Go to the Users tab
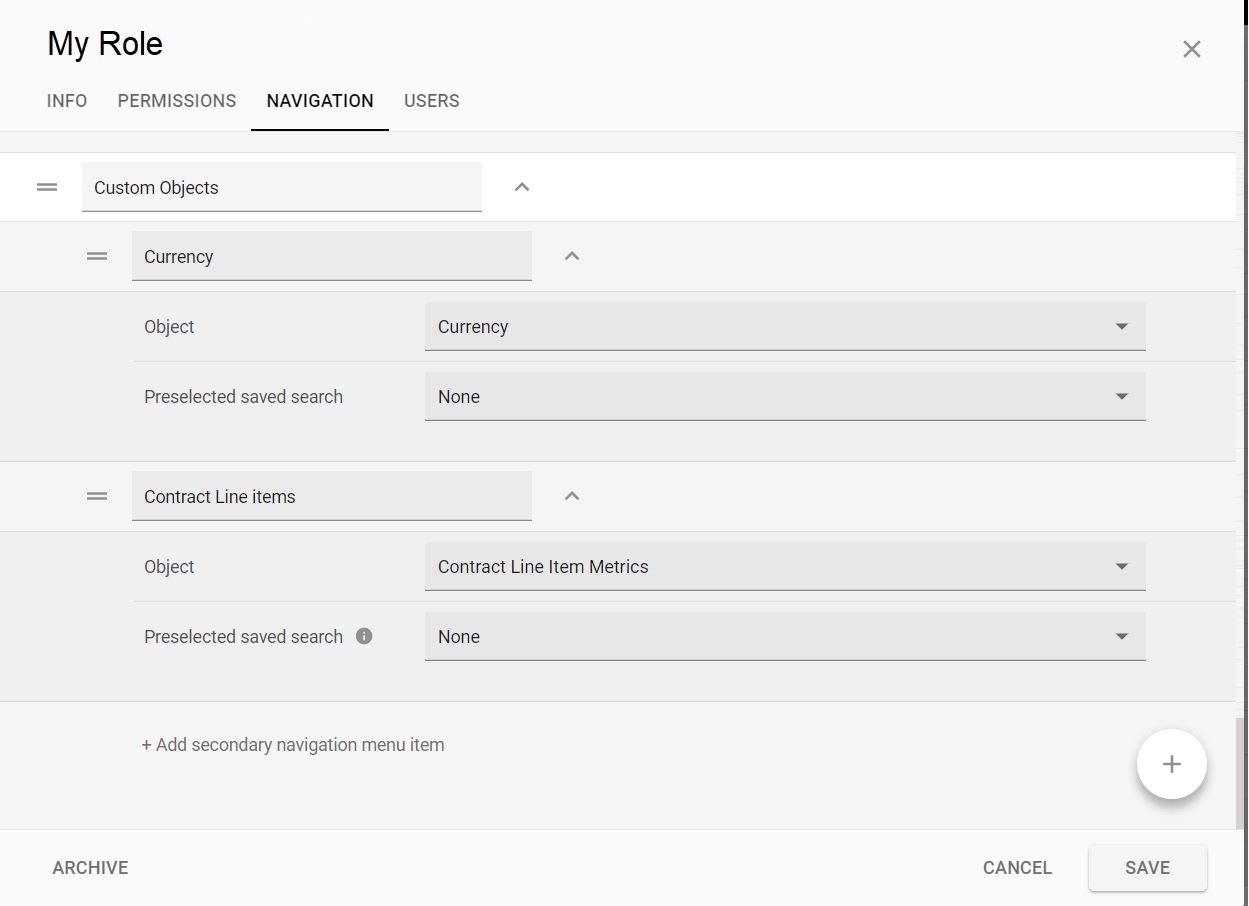The height and width of the screenshot is (906, 1249). pos(432,101)
